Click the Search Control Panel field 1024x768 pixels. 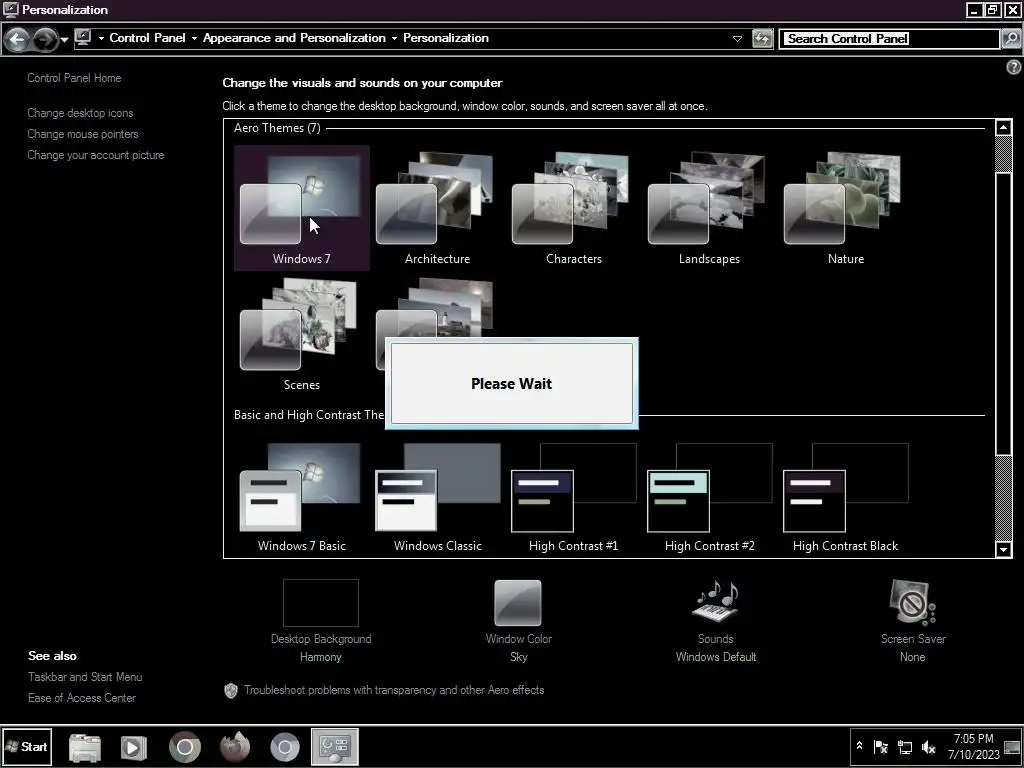tap(889, 39)
